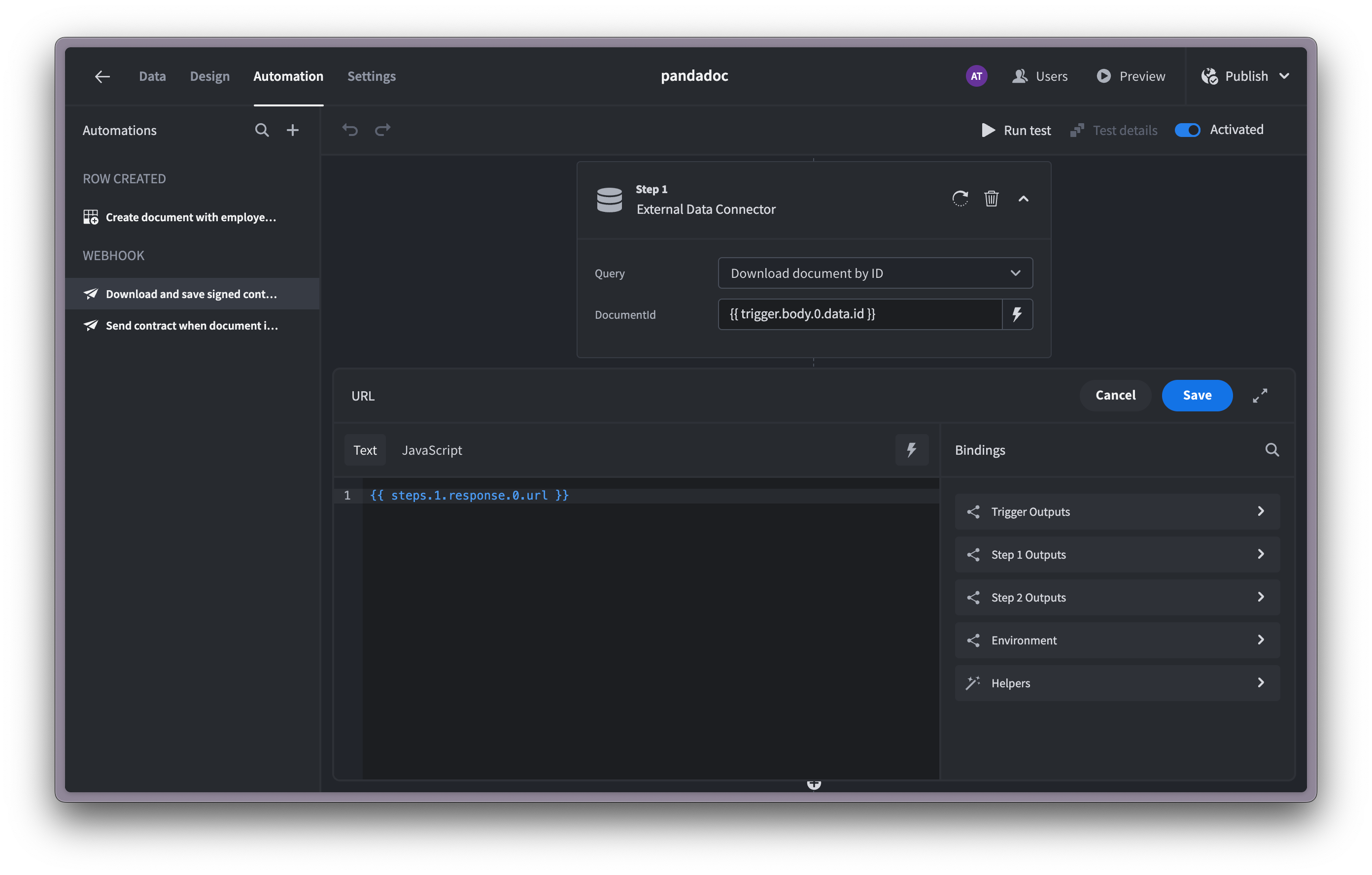Toggle the Activated switch

pos(1187,130)
